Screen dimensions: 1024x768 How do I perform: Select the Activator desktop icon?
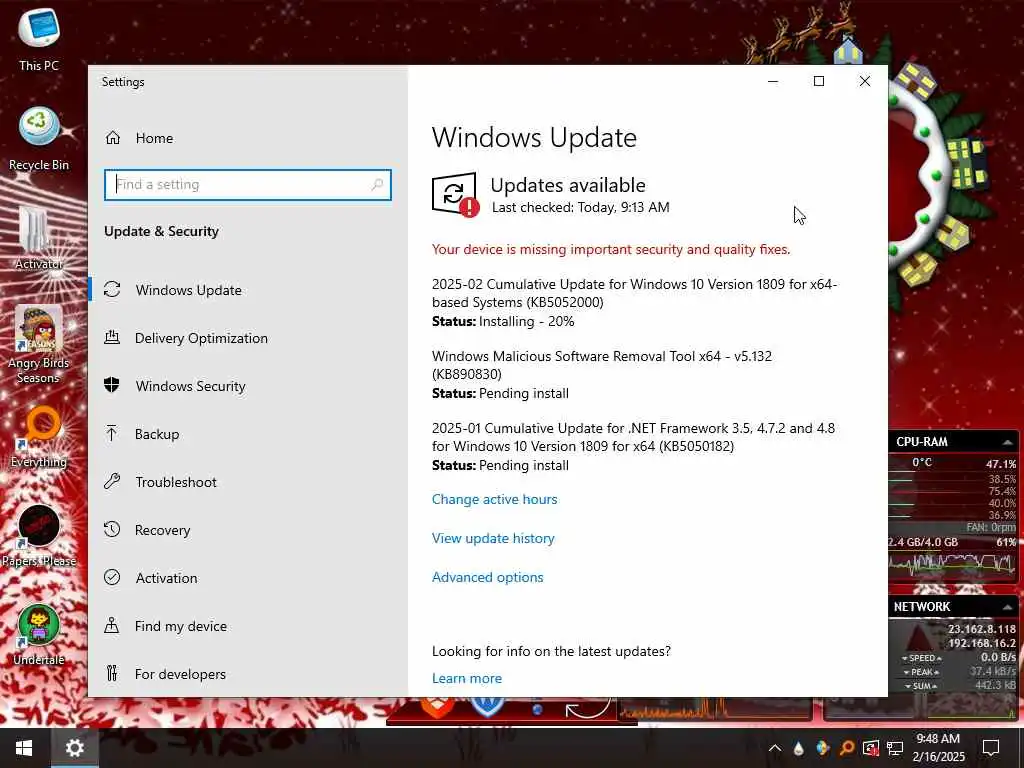coord(39,238)
